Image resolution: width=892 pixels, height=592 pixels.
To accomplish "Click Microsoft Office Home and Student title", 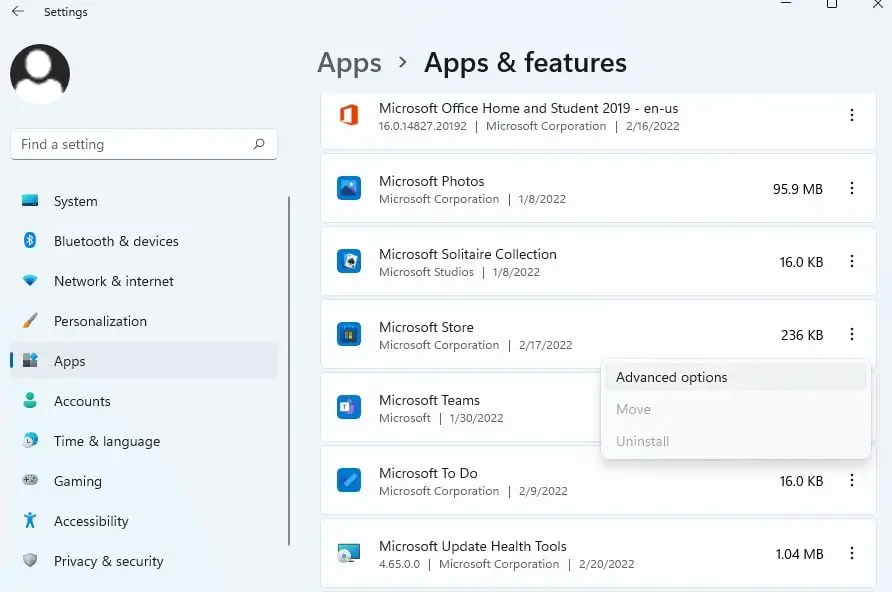I will pos(528,108).
